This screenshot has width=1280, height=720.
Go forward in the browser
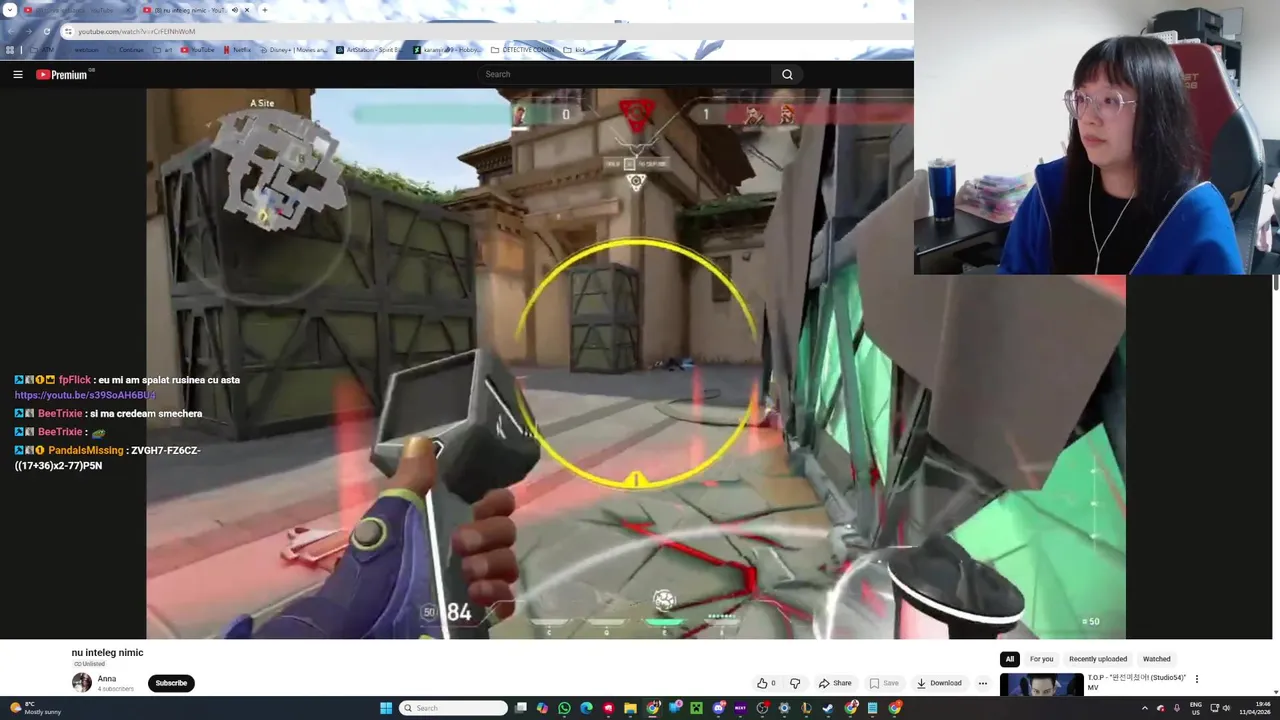point(28,31)
